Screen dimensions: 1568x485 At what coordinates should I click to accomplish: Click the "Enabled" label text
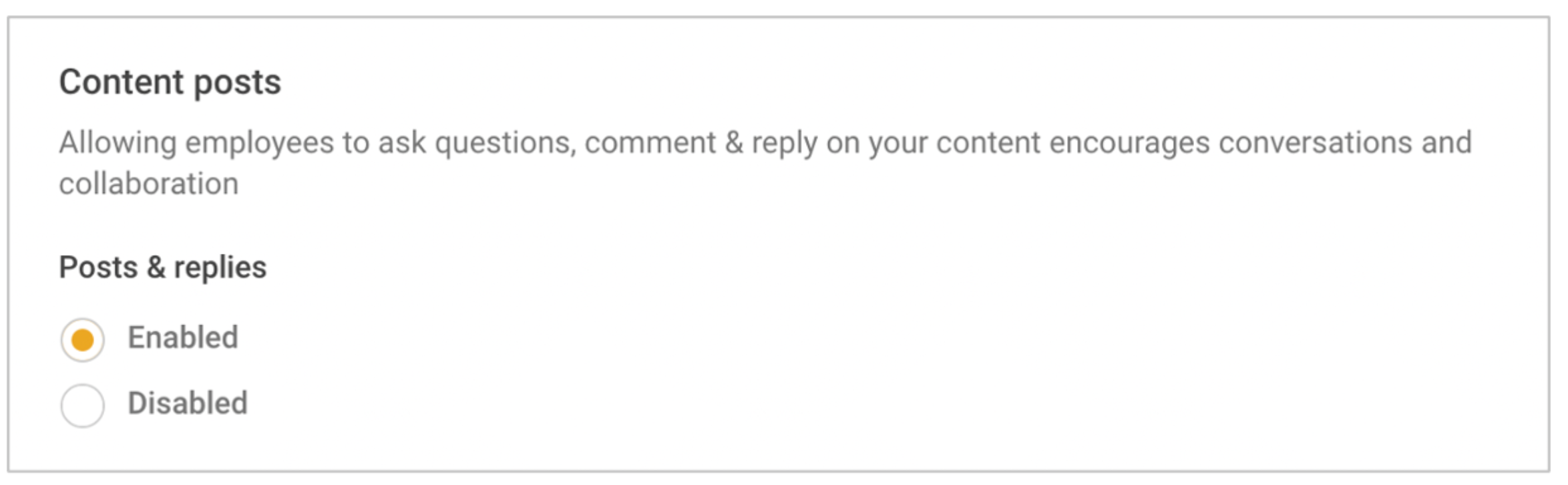click(182, 337)
